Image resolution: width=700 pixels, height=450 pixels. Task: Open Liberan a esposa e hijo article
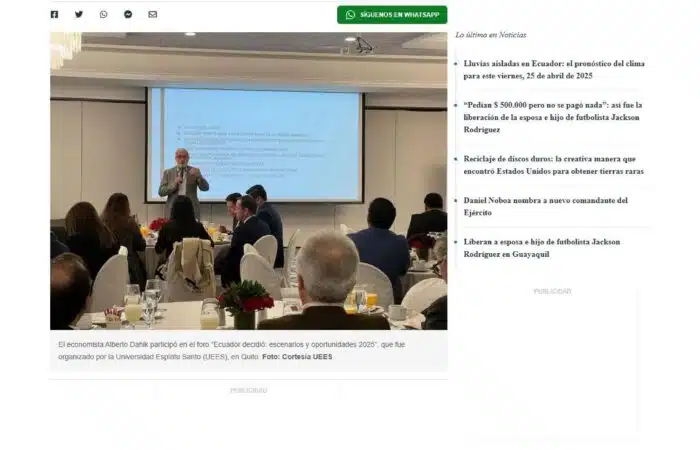coord(542,248)
